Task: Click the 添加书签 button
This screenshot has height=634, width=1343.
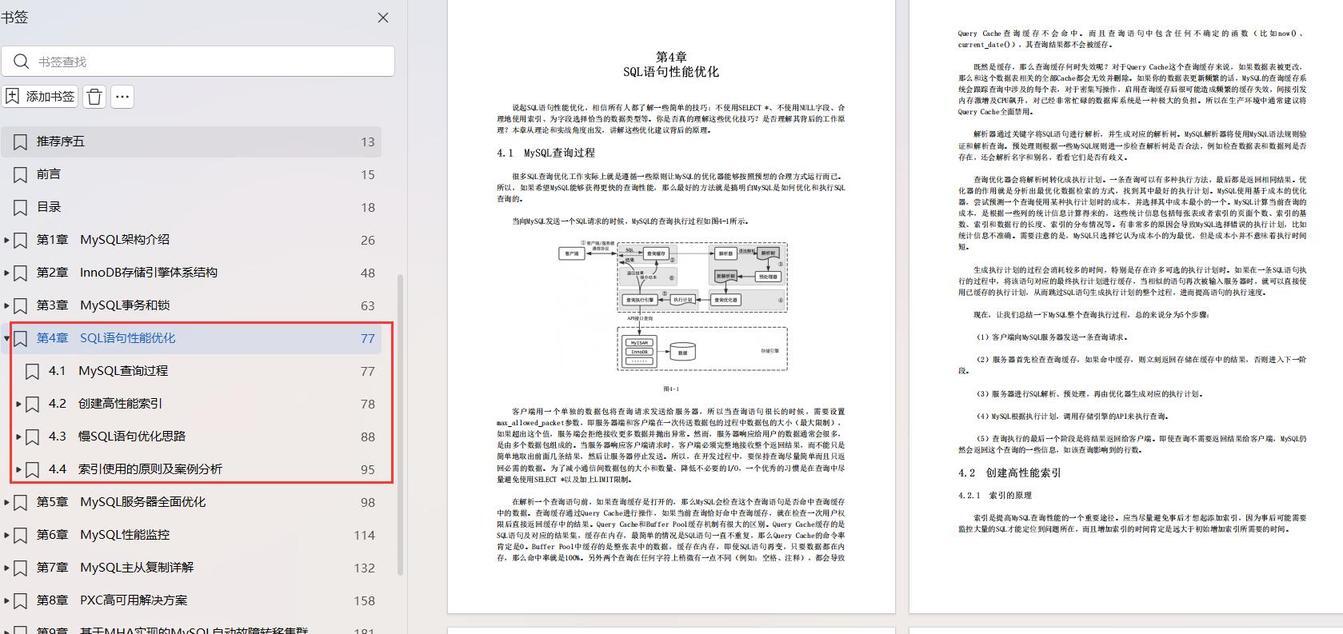Action: click(40, 96)
